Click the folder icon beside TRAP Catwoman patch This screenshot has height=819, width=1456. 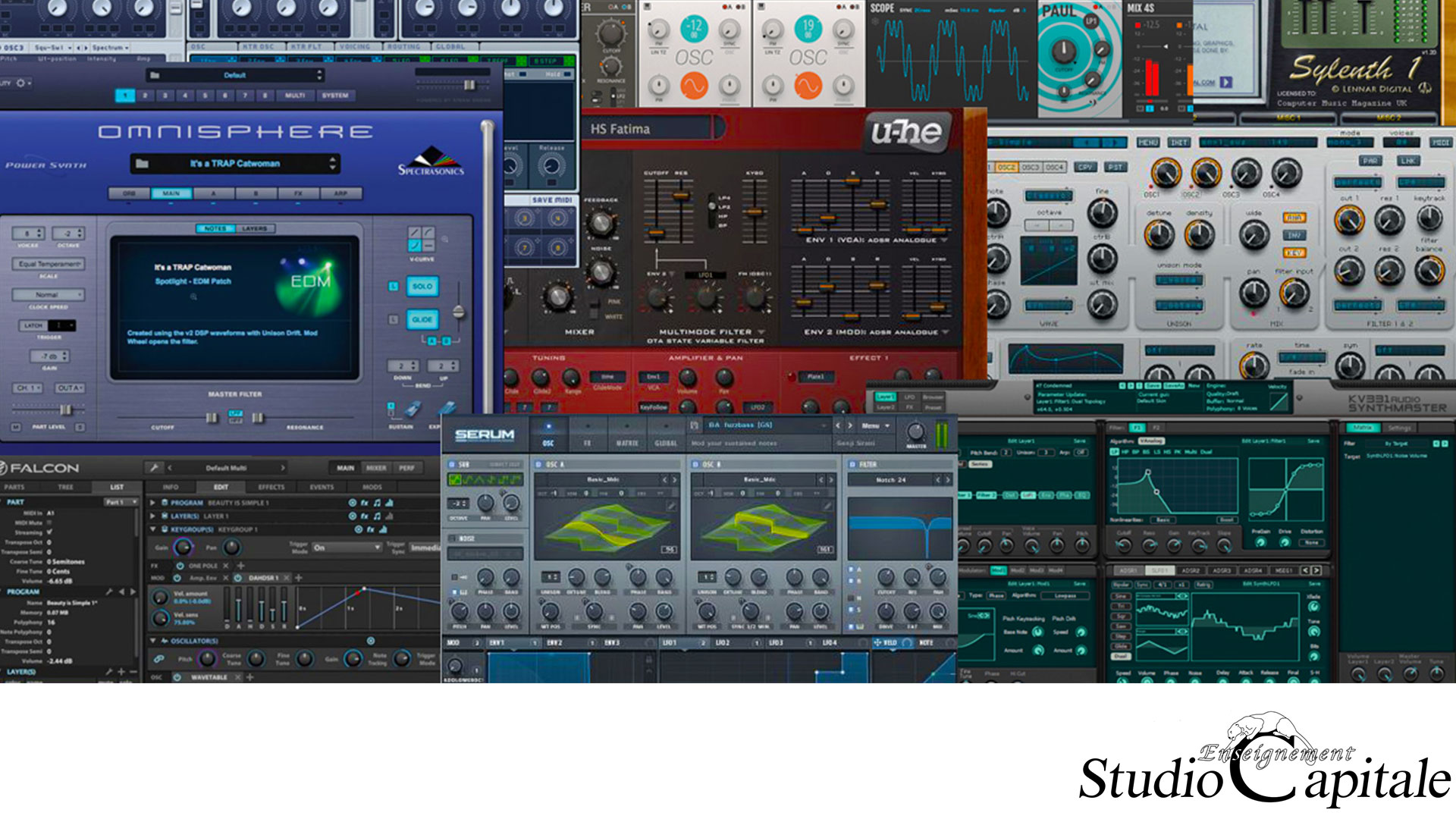click(x=142, y=164)
